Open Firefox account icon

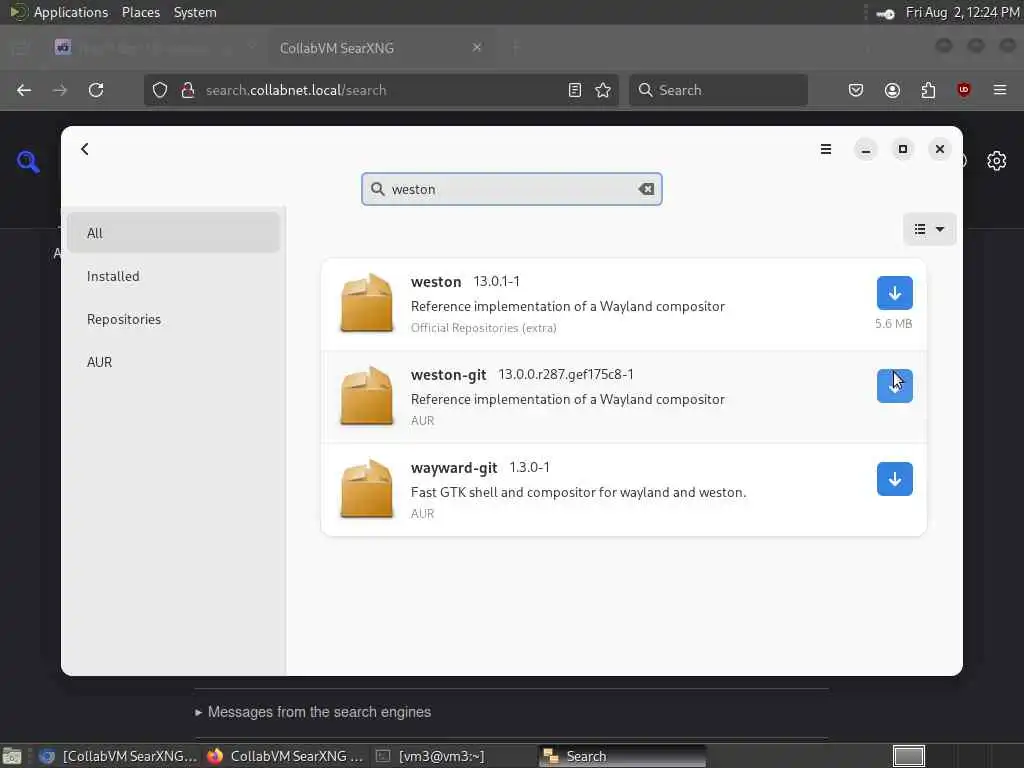(892, 90)
